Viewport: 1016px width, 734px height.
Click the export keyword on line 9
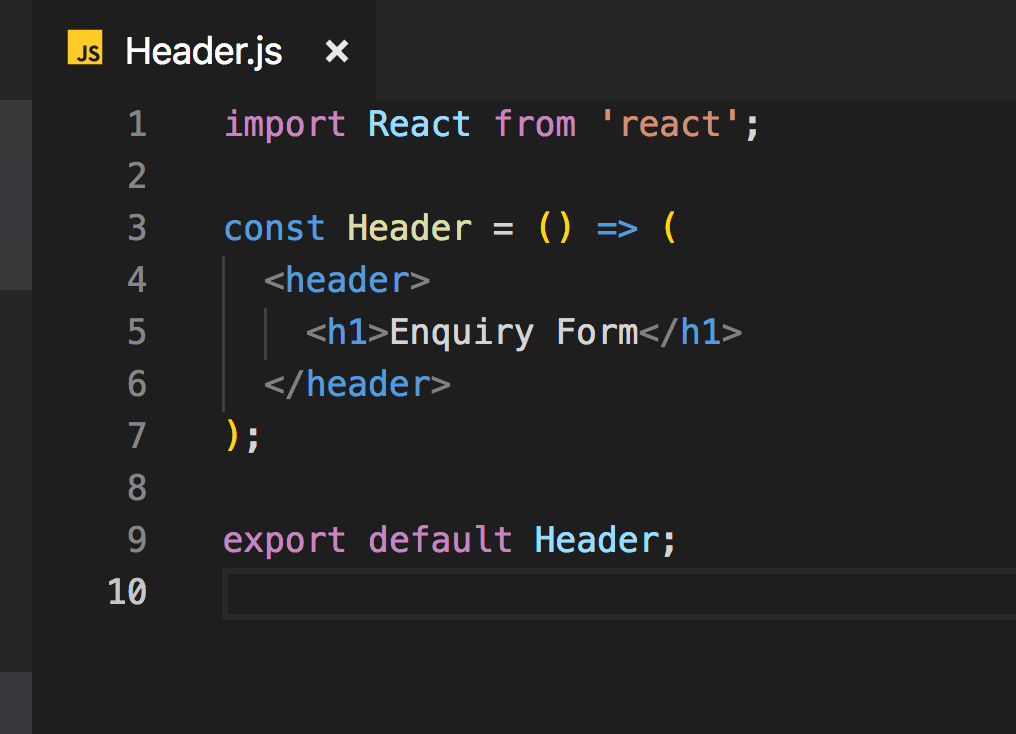click(283, 540)
